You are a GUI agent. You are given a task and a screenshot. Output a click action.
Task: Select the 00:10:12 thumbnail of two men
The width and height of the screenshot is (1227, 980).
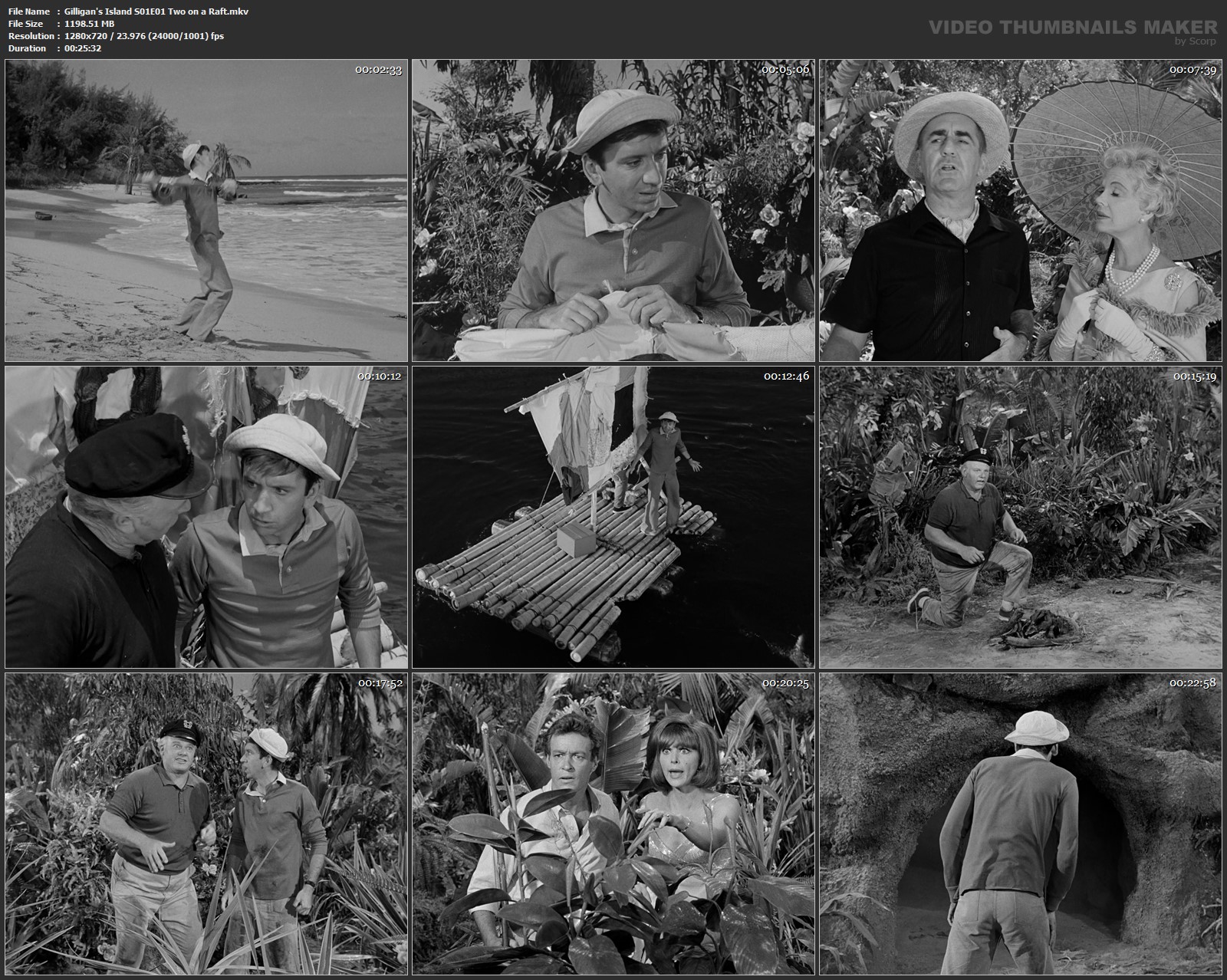pos(206,517)
